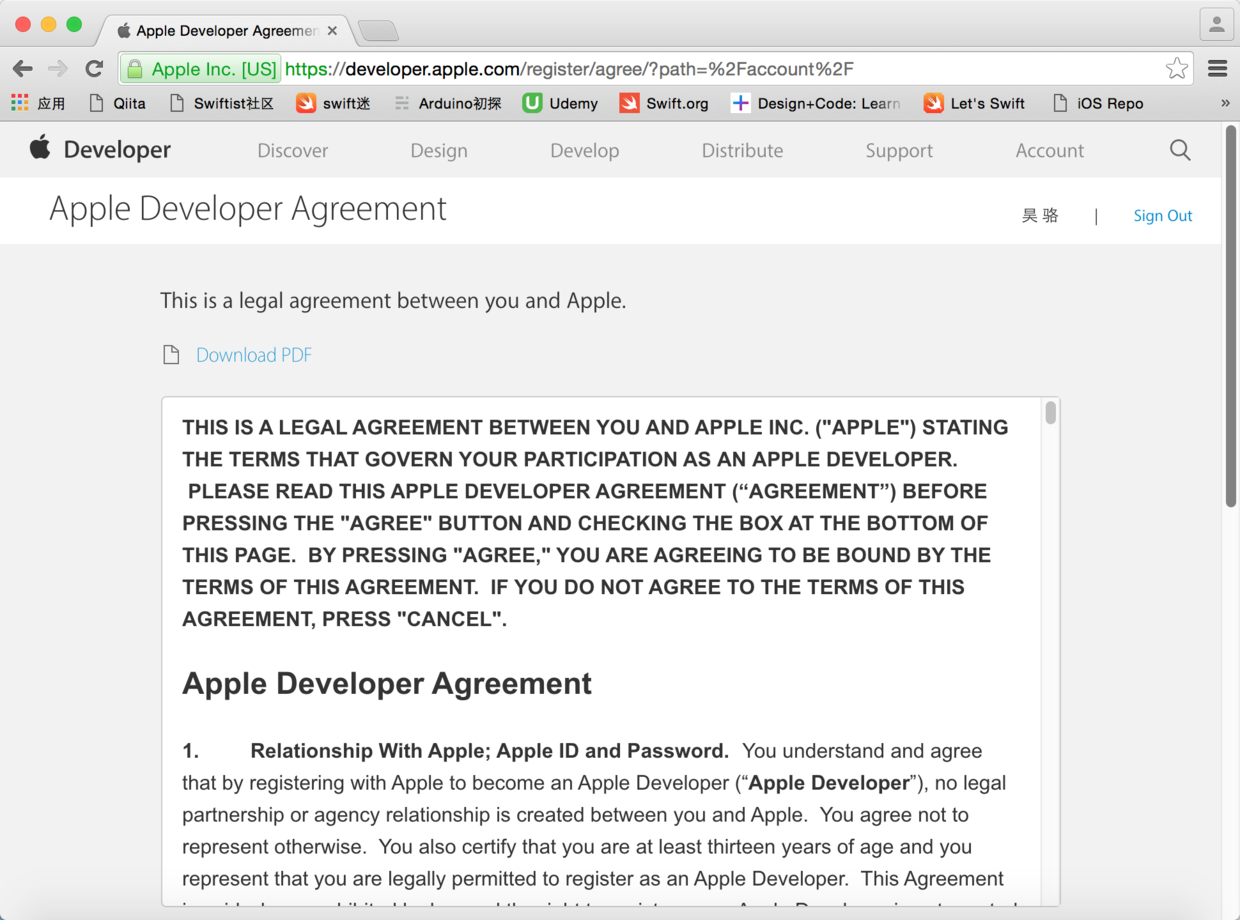The height and width of the screenshot is (920, 1240).
Task: Click the Apple logo in navigation
Action: click(40, 149)
